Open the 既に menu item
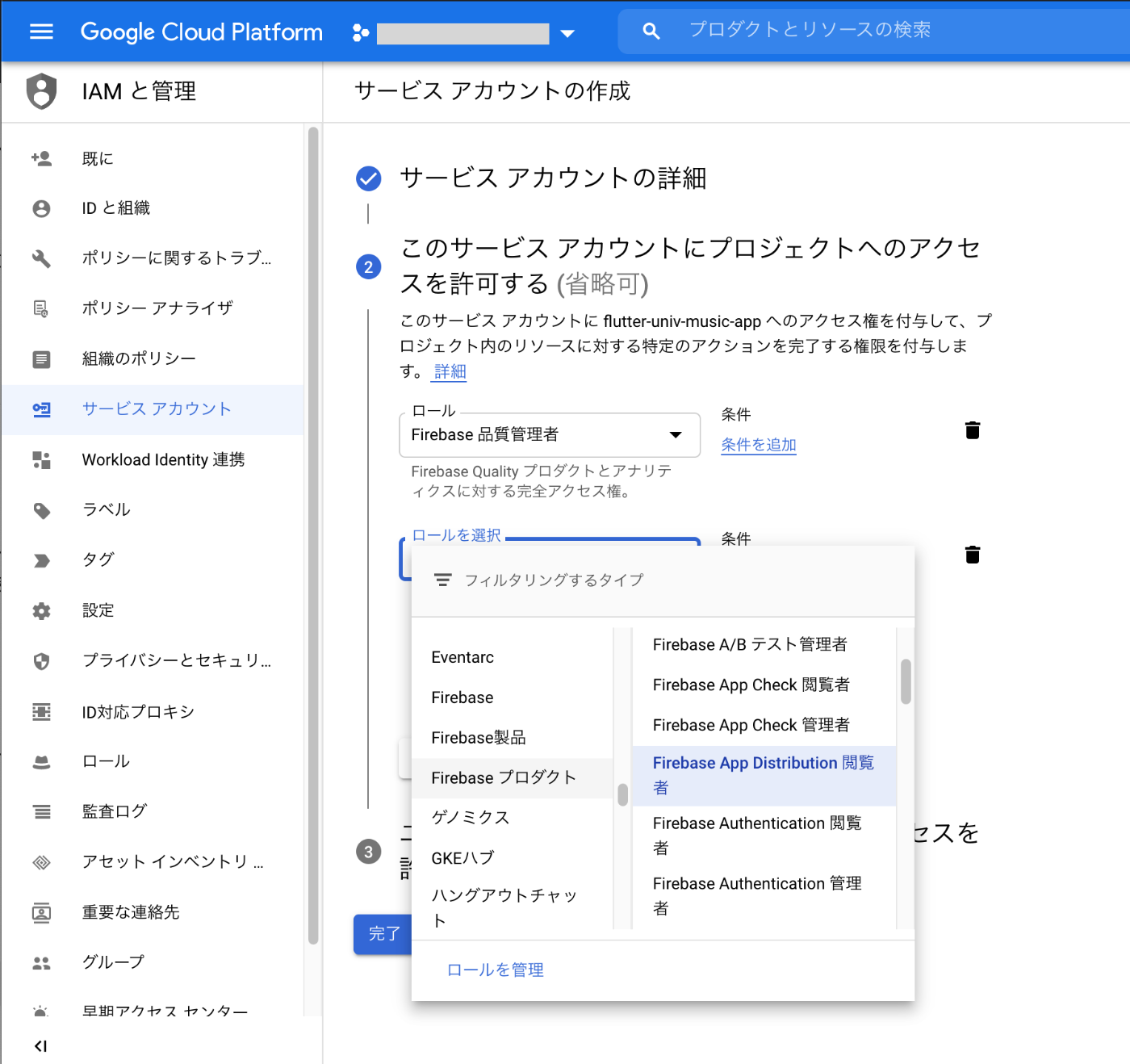Viewport: 1130px width, 1064px height. tap(153, 158)
